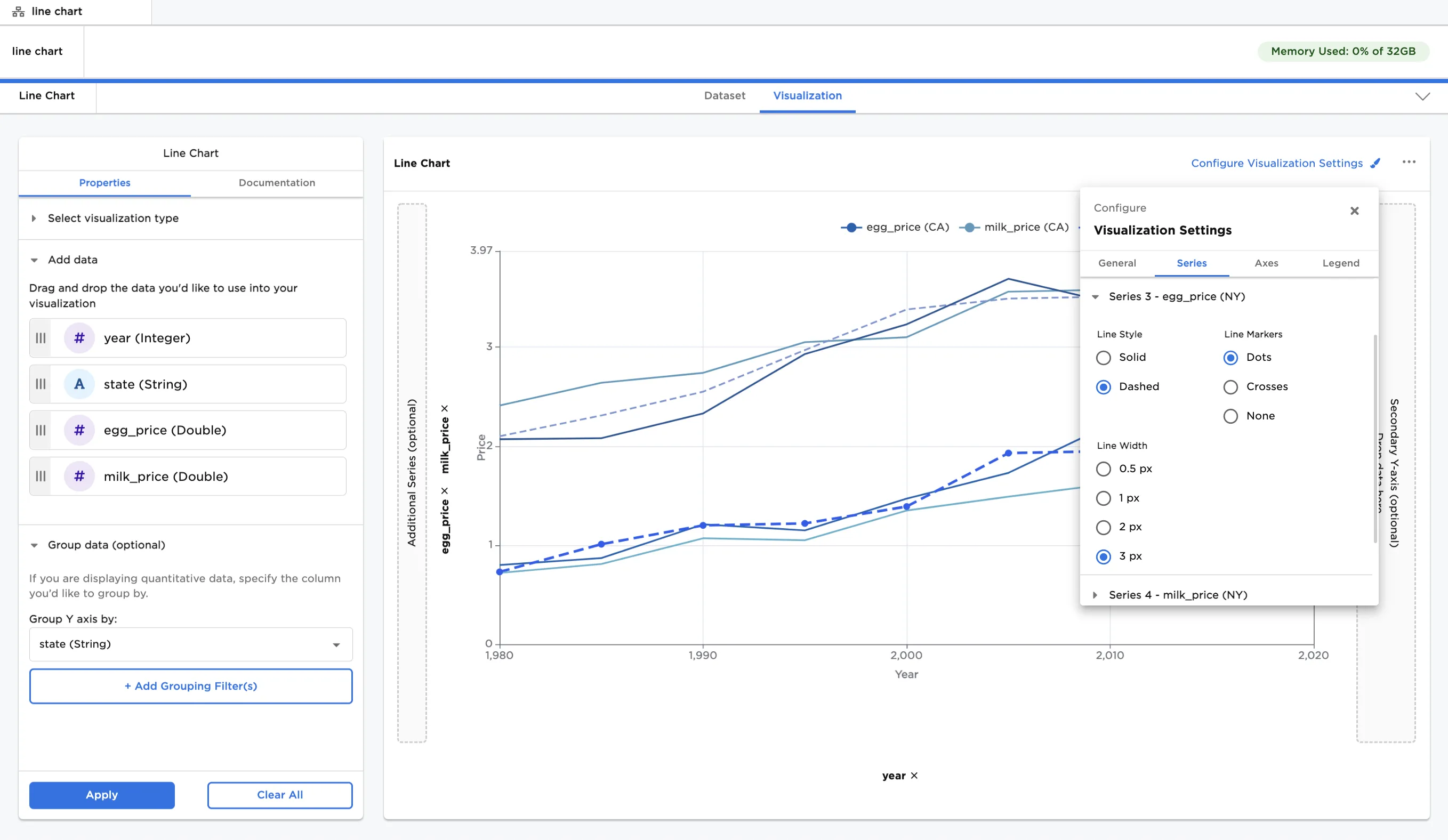Image resolution: width=1448 pixels, height=840 pixels.
Task: Open the Axes settings tab
Action: click(x=1266, y=263)
